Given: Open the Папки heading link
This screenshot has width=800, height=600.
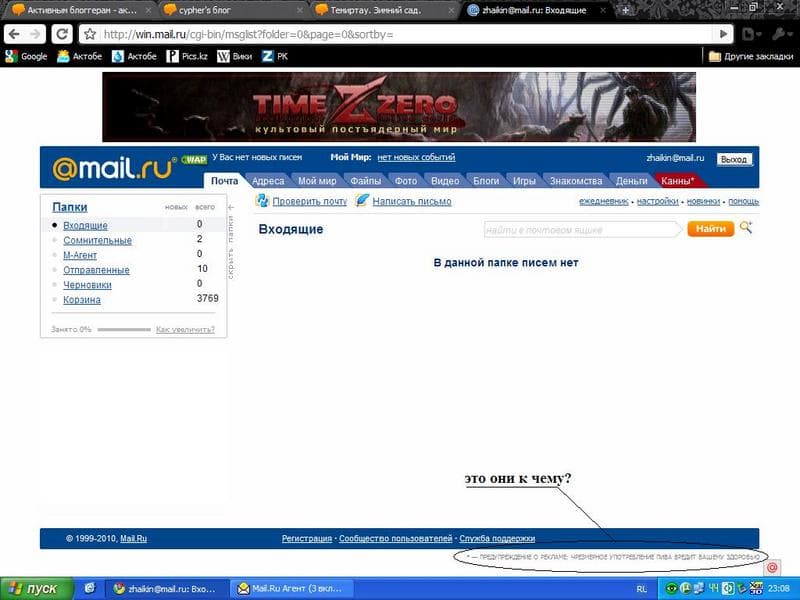Looking at the screenshot, I should coord(70,207).
